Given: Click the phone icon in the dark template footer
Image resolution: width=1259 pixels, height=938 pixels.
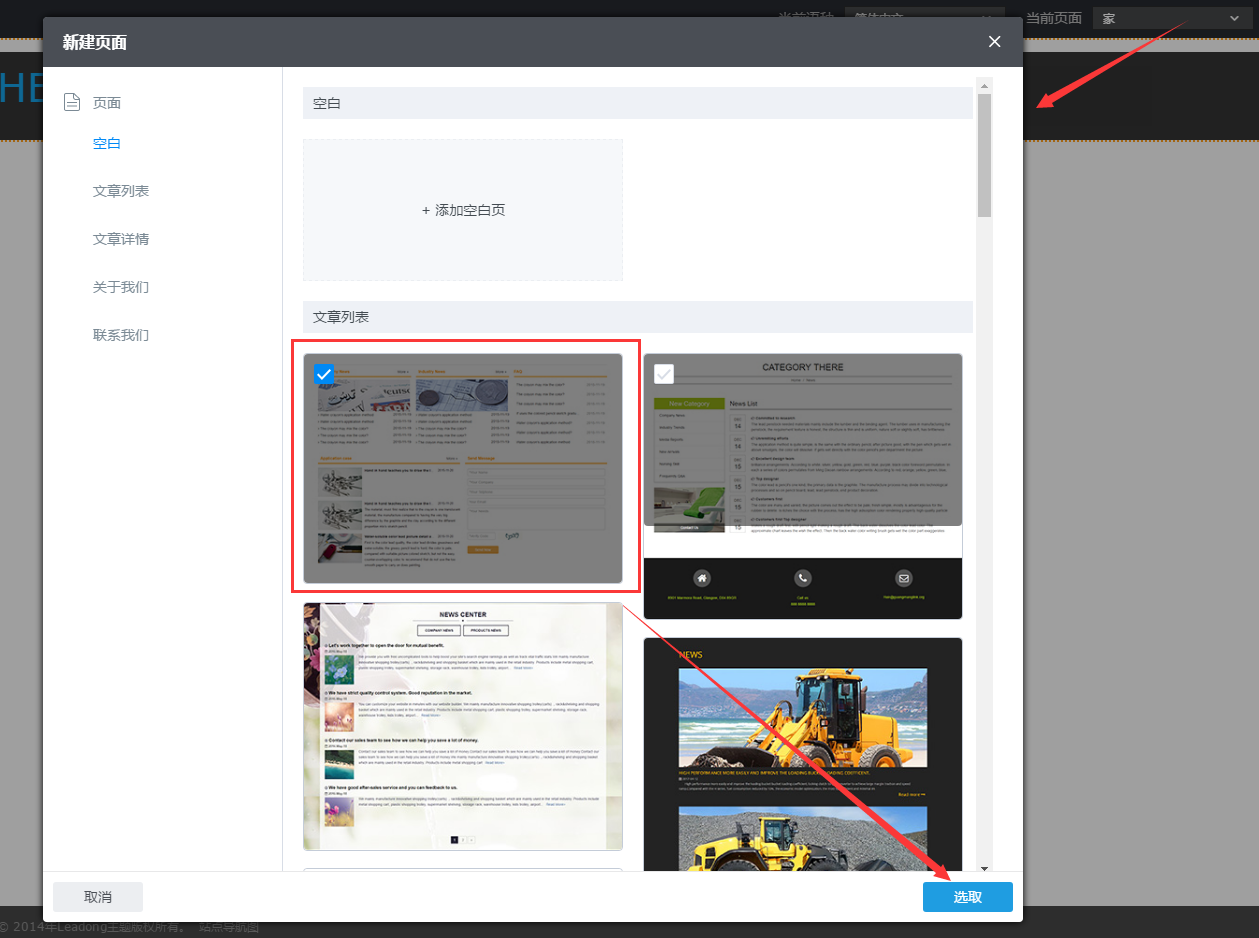Looking at the screenshot, I should click(803, 578).
